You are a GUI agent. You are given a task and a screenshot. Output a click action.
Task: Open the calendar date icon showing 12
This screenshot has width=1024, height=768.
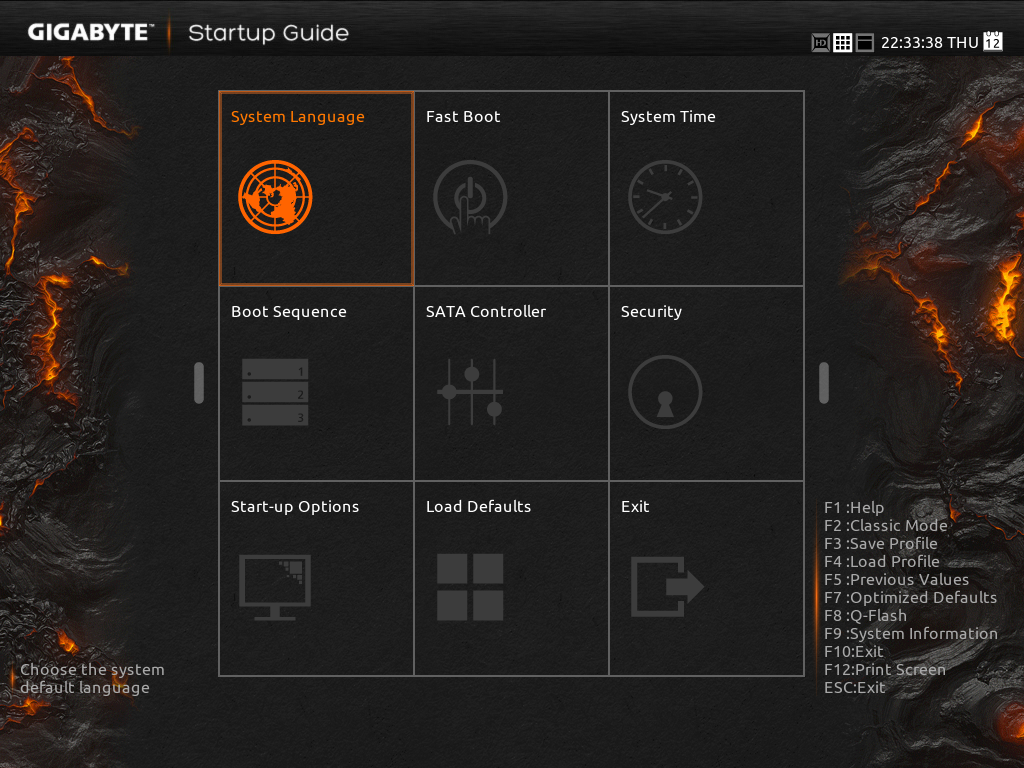click(993, 40)
